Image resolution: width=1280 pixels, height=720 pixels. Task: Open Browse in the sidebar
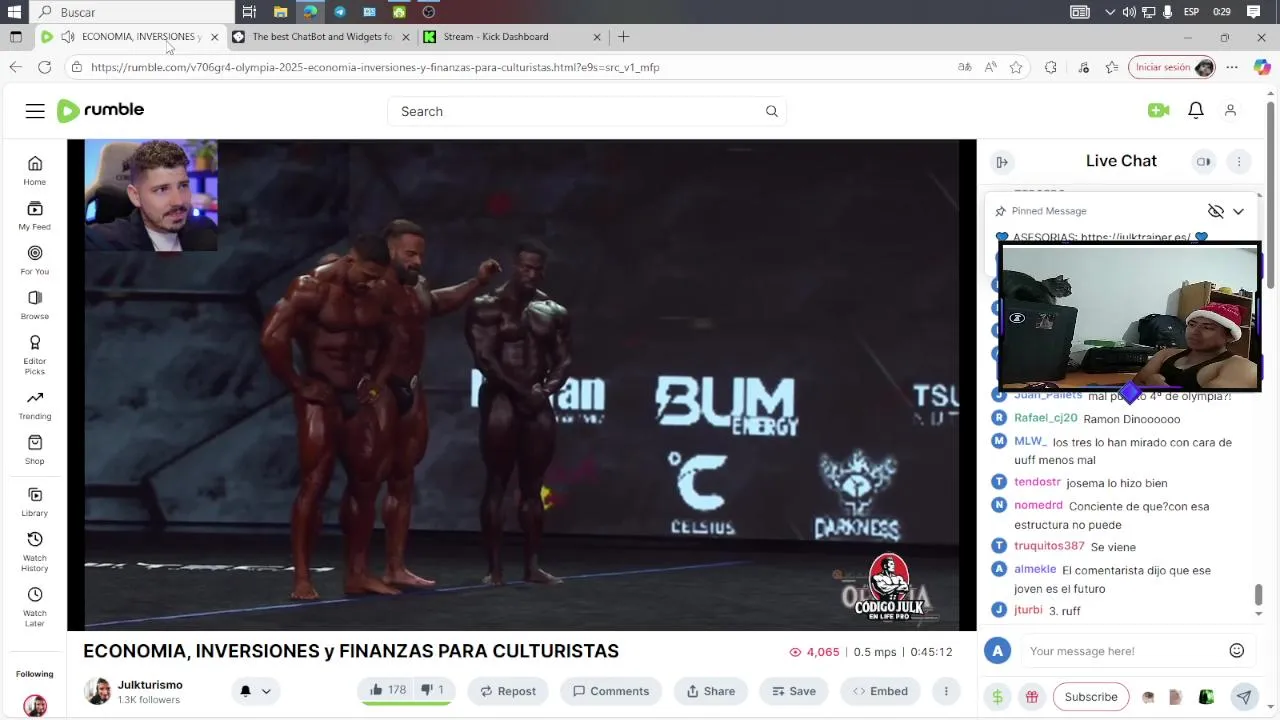coord(35,305)
